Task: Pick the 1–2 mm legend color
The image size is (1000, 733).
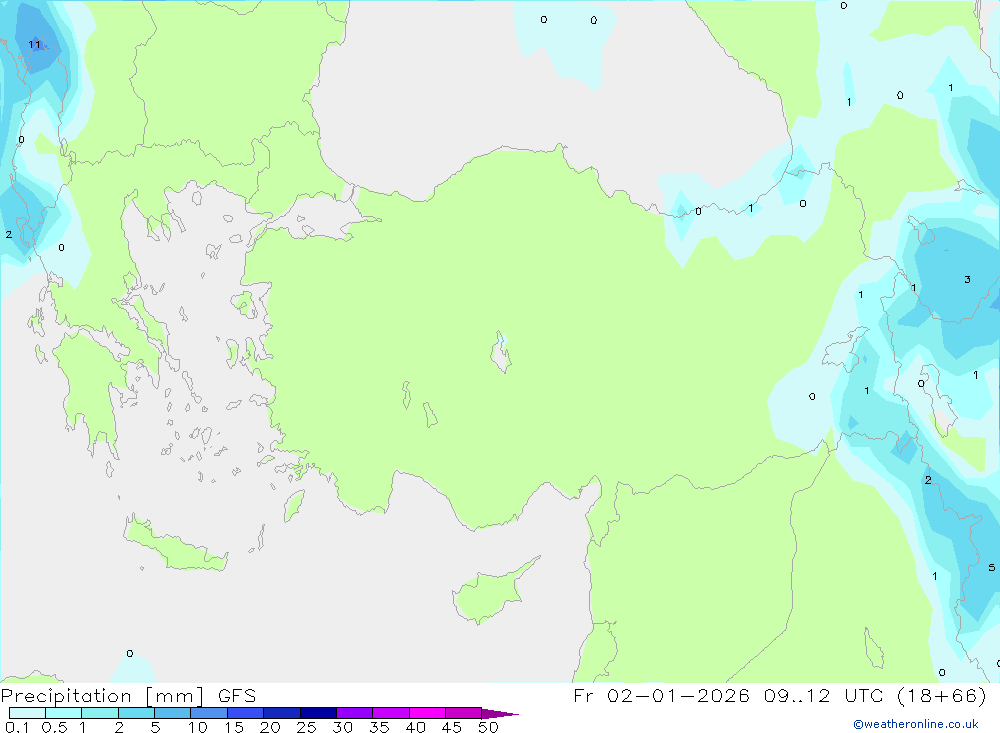Action: pos(100,713)
